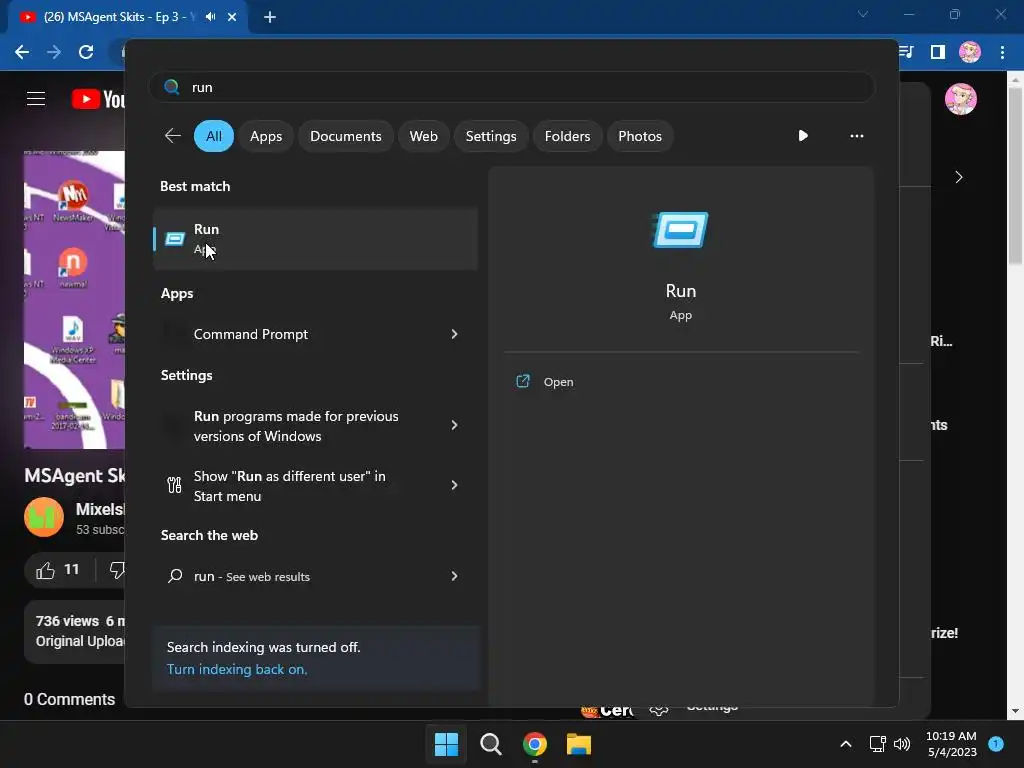Open Google Chrome from taskbar
The width and height of the screenshot is (1024, 768).
534,744
